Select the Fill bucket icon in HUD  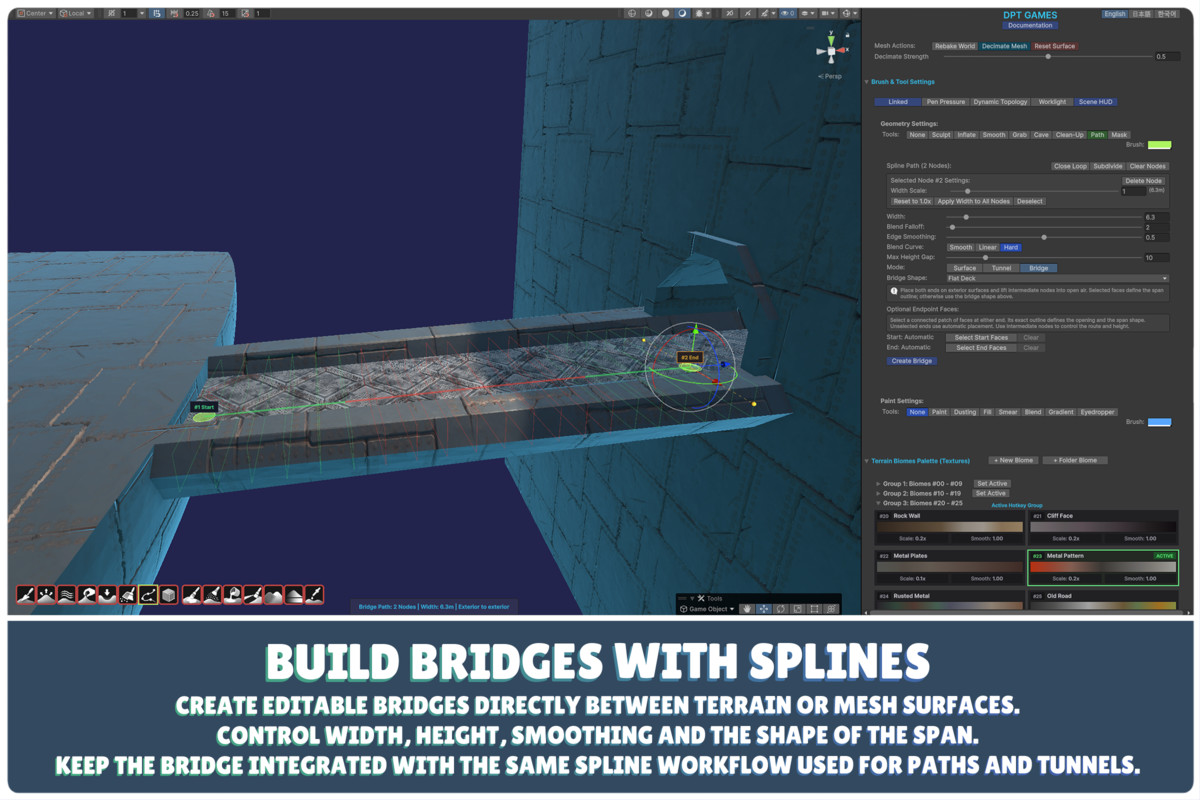232,595
